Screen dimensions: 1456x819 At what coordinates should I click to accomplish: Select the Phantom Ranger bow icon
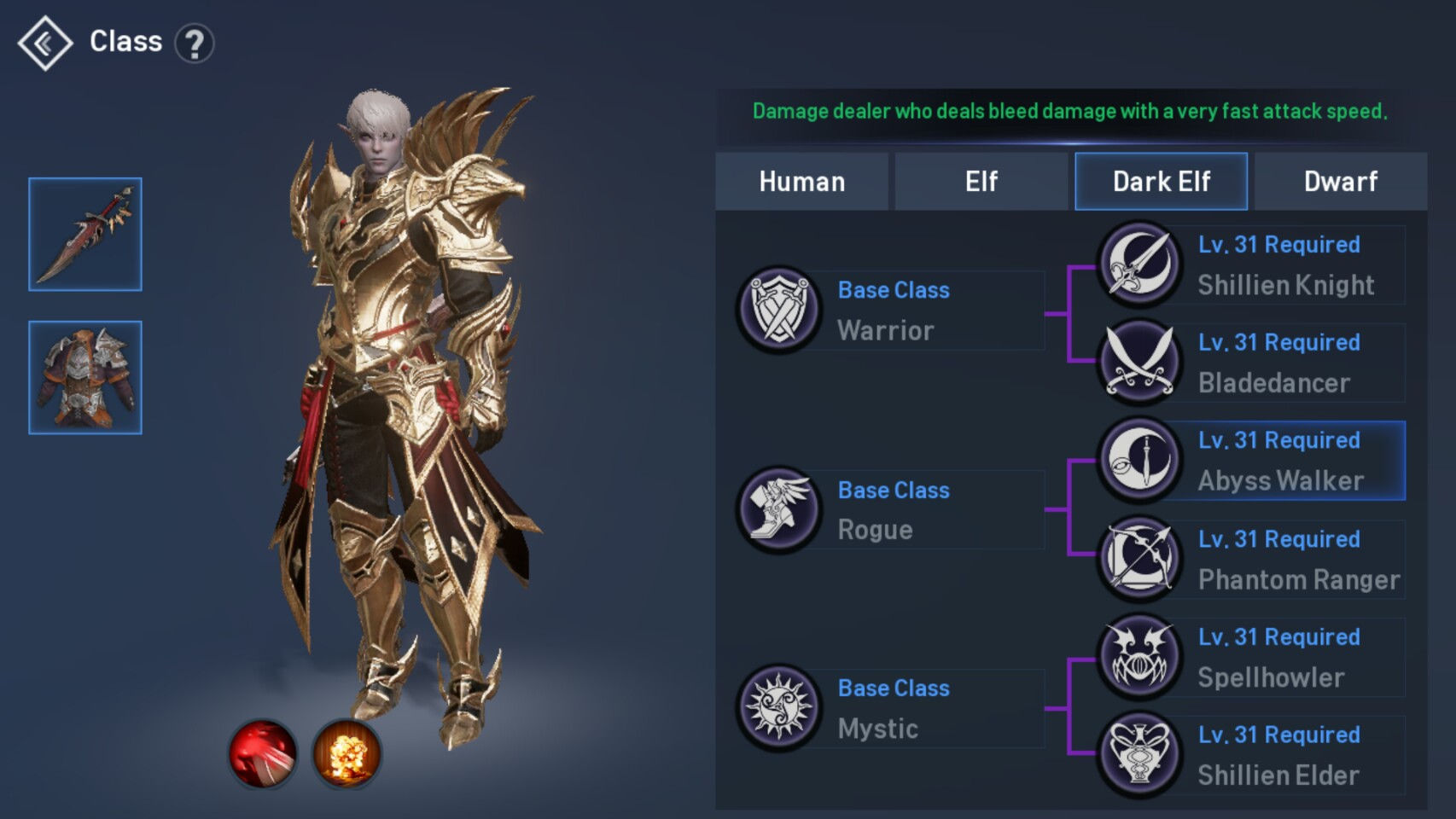tap(1139, 559)
